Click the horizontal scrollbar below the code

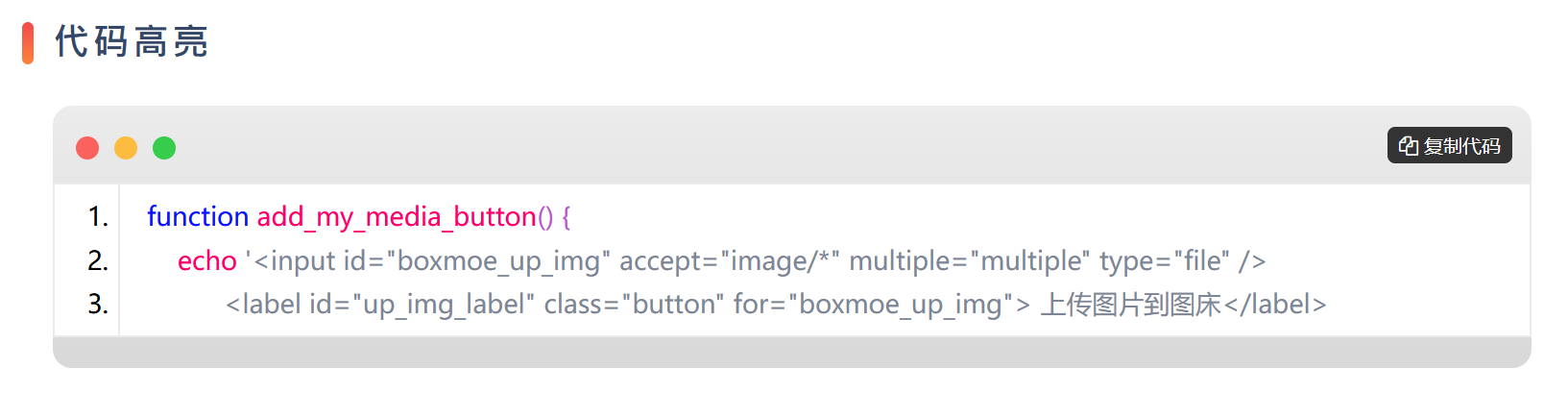pyautogui.click(x=791, y=353)
